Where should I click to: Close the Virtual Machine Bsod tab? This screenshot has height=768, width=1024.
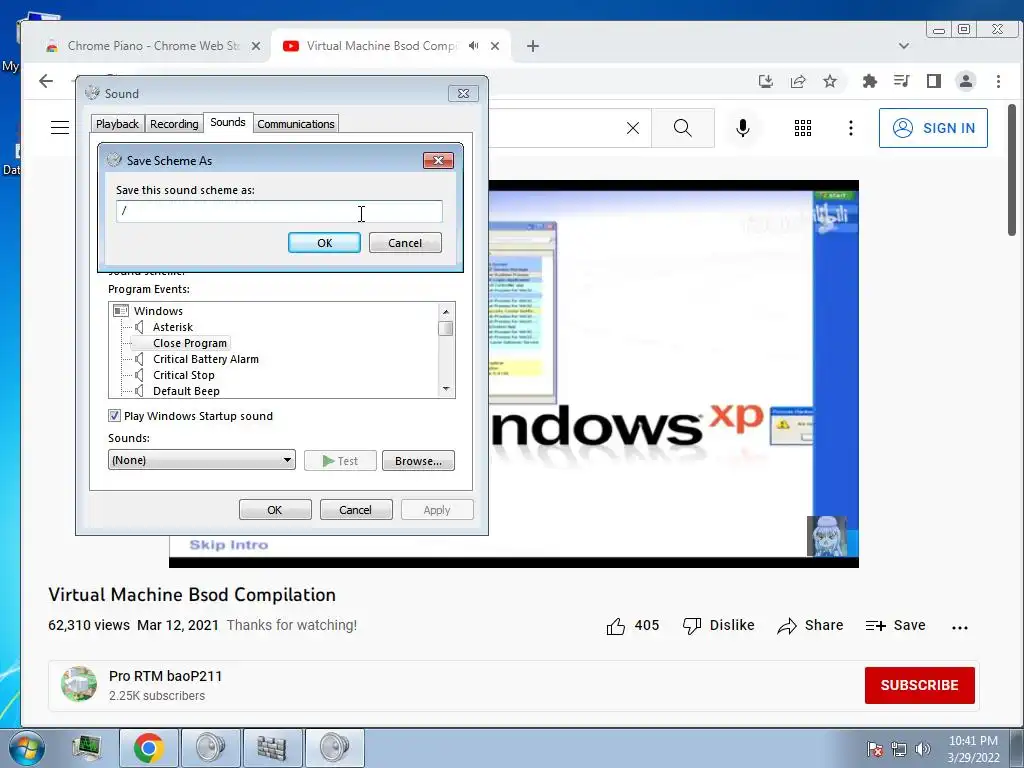coord(495,46)
